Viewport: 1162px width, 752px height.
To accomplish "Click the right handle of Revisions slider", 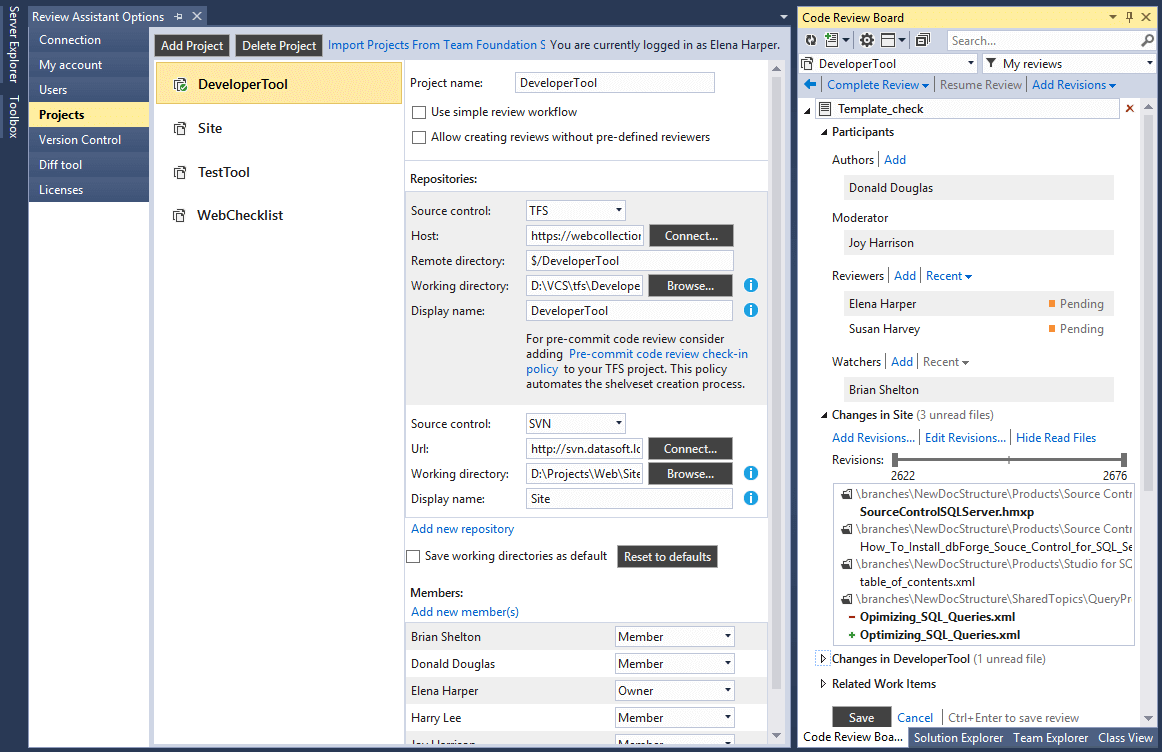I will click(1124, 460).
